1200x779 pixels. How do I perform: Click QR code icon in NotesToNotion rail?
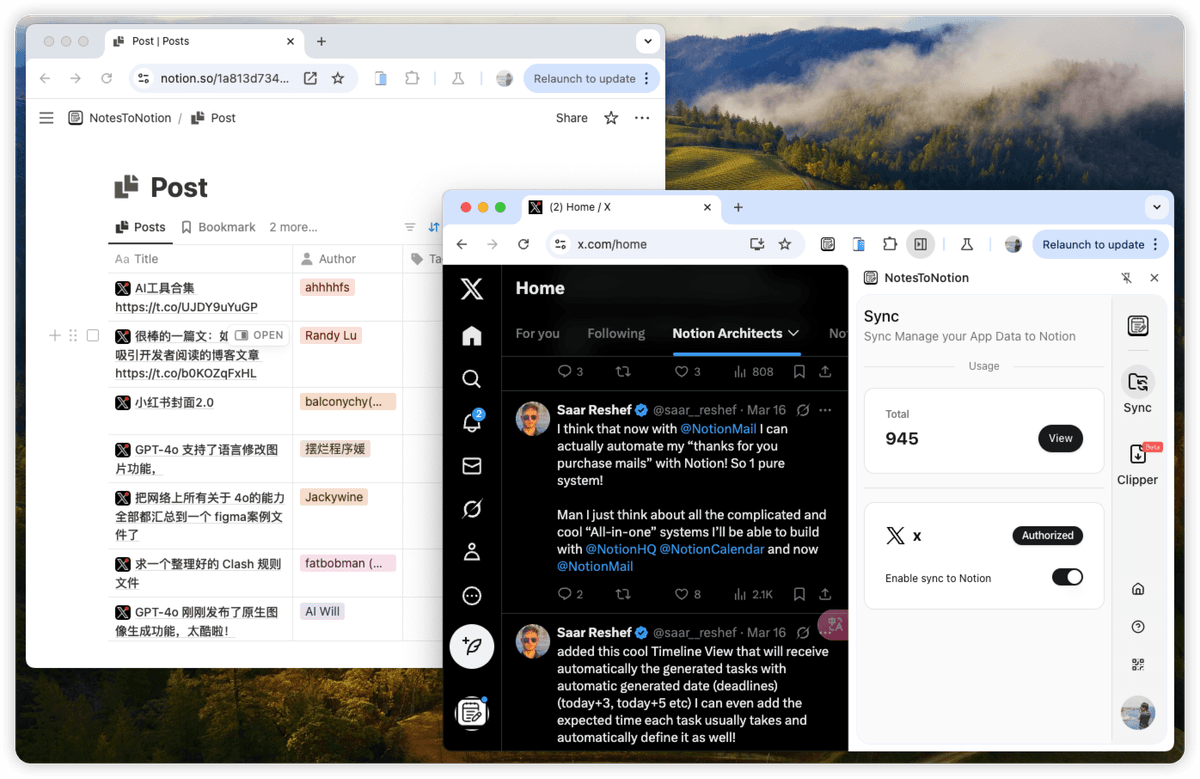click(1138, 664)
